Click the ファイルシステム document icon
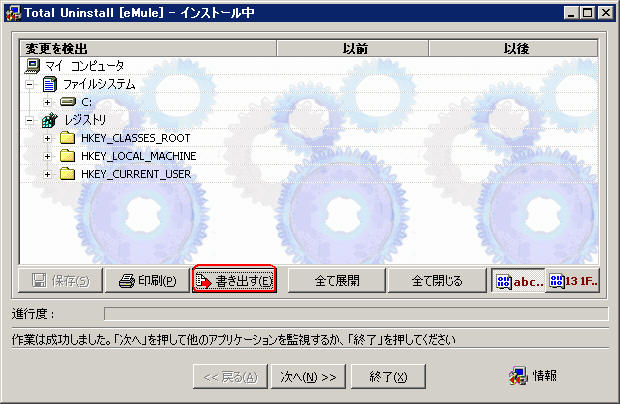The height and width of the screenshot is (404, 620). click(x=50, y=84)
